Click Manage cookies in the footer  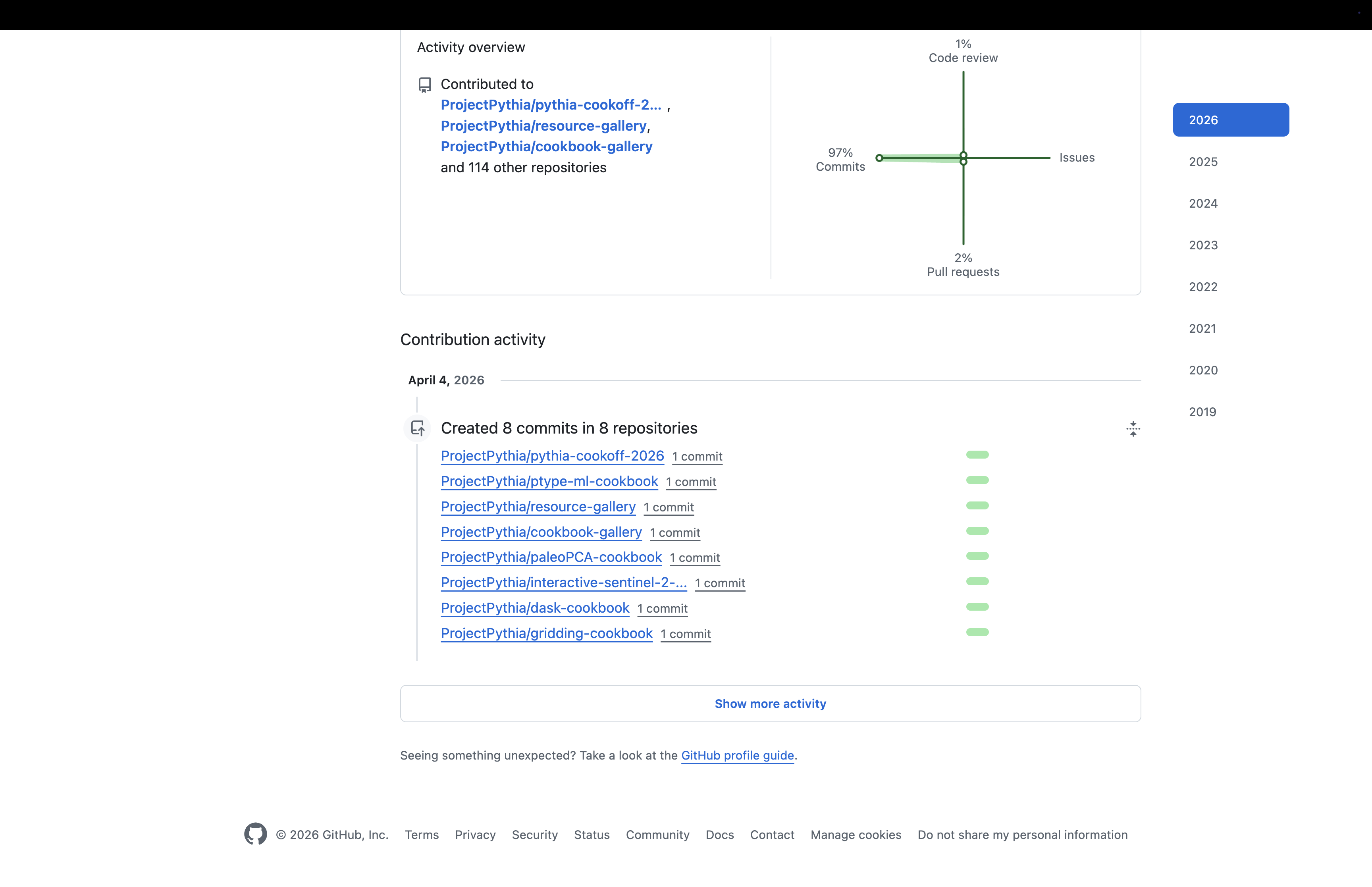856,835
